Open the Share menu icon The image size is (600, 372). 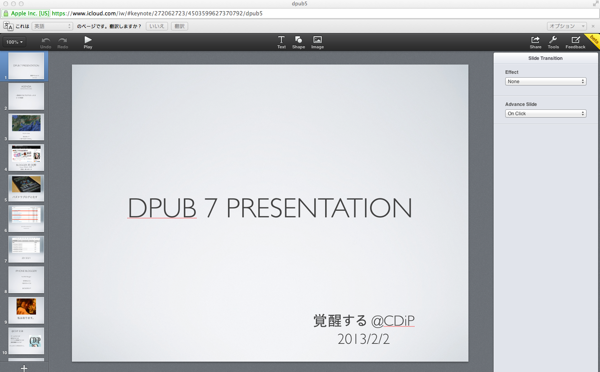tap(535, 39)
